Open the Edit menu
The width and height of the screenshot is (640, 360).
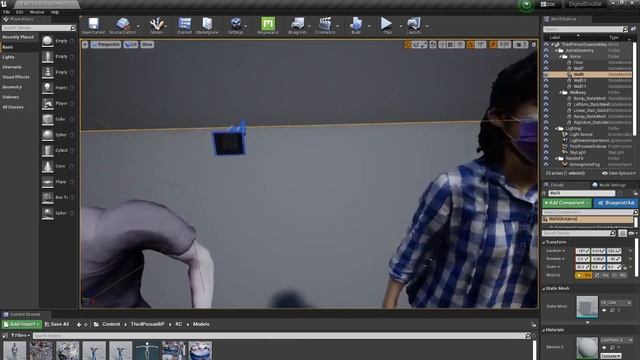pos(20,12)
